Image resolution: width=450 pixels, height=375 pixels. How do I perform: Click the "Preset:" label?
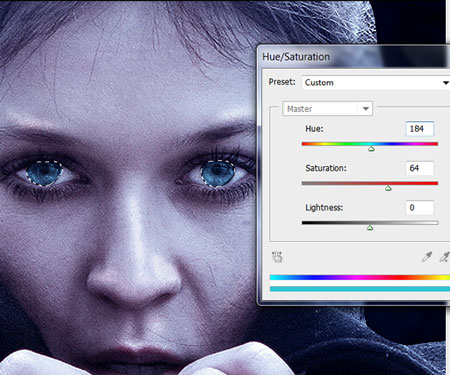tap(282, 82)
